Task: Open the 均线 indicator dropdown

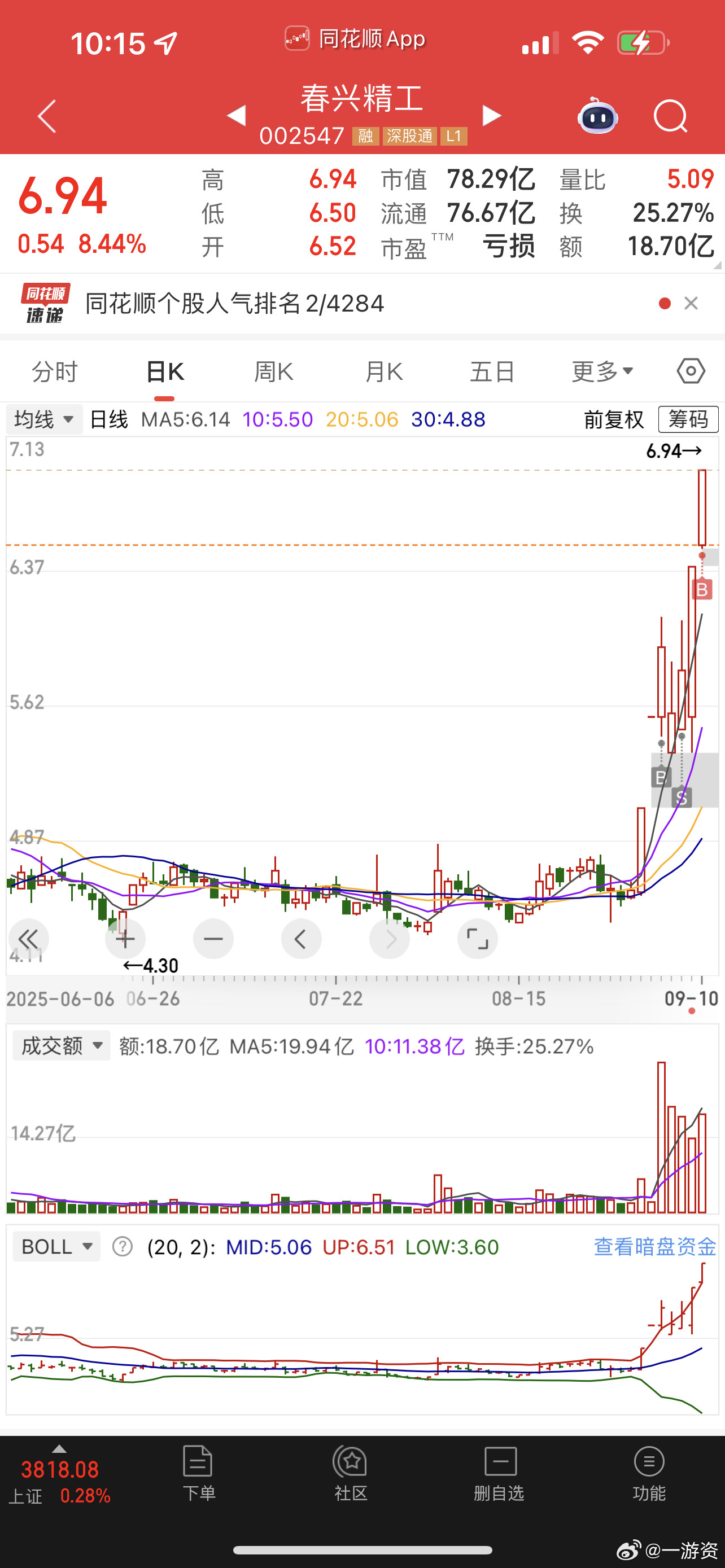Action: (x=44, y=419)
